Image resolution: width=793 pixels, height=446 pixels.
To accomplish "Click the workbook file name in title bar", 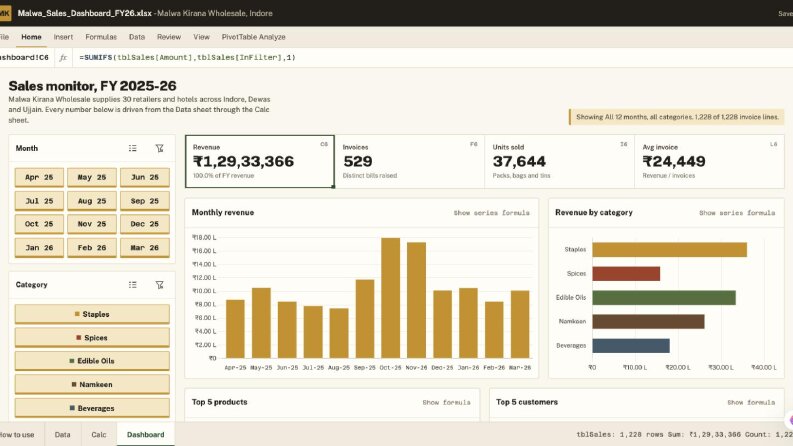I will coord(84,13).
